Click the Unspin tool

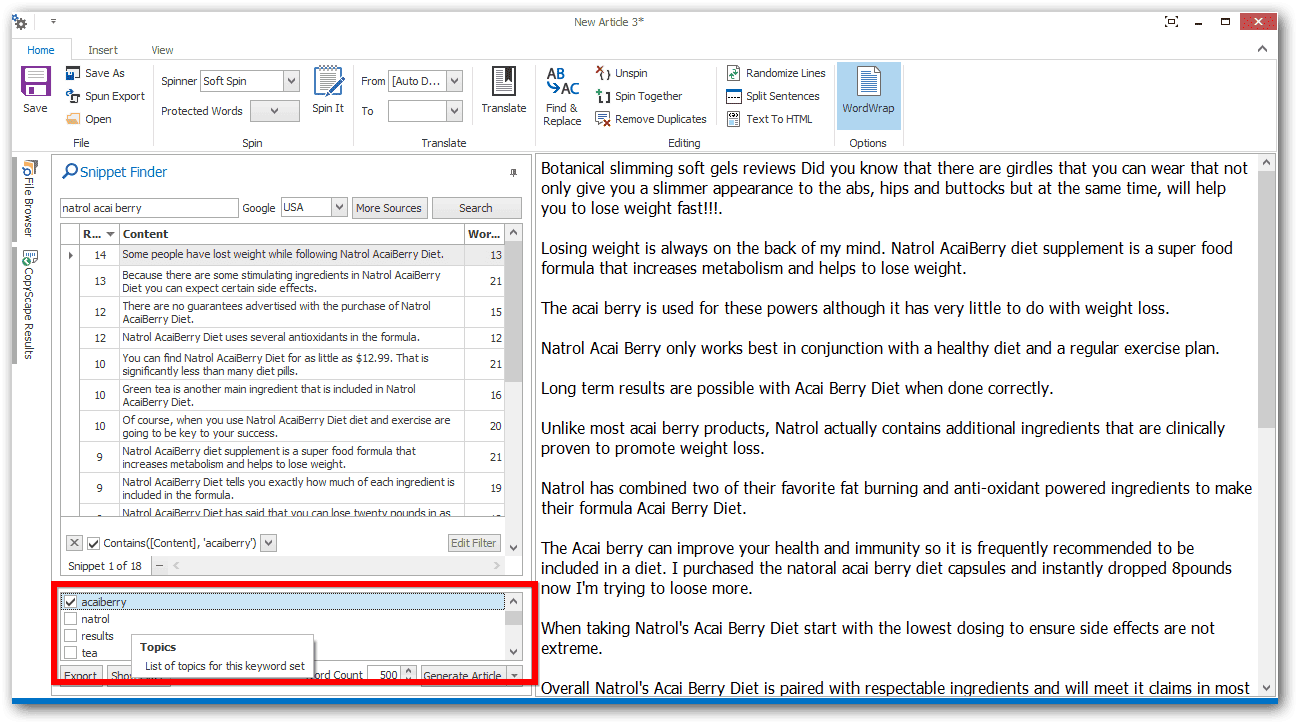click(621, 73)
